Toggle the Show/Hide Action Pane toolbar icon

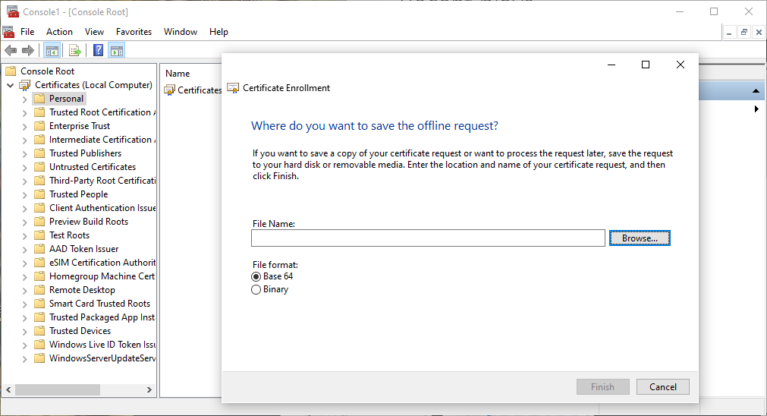(119, 51)
